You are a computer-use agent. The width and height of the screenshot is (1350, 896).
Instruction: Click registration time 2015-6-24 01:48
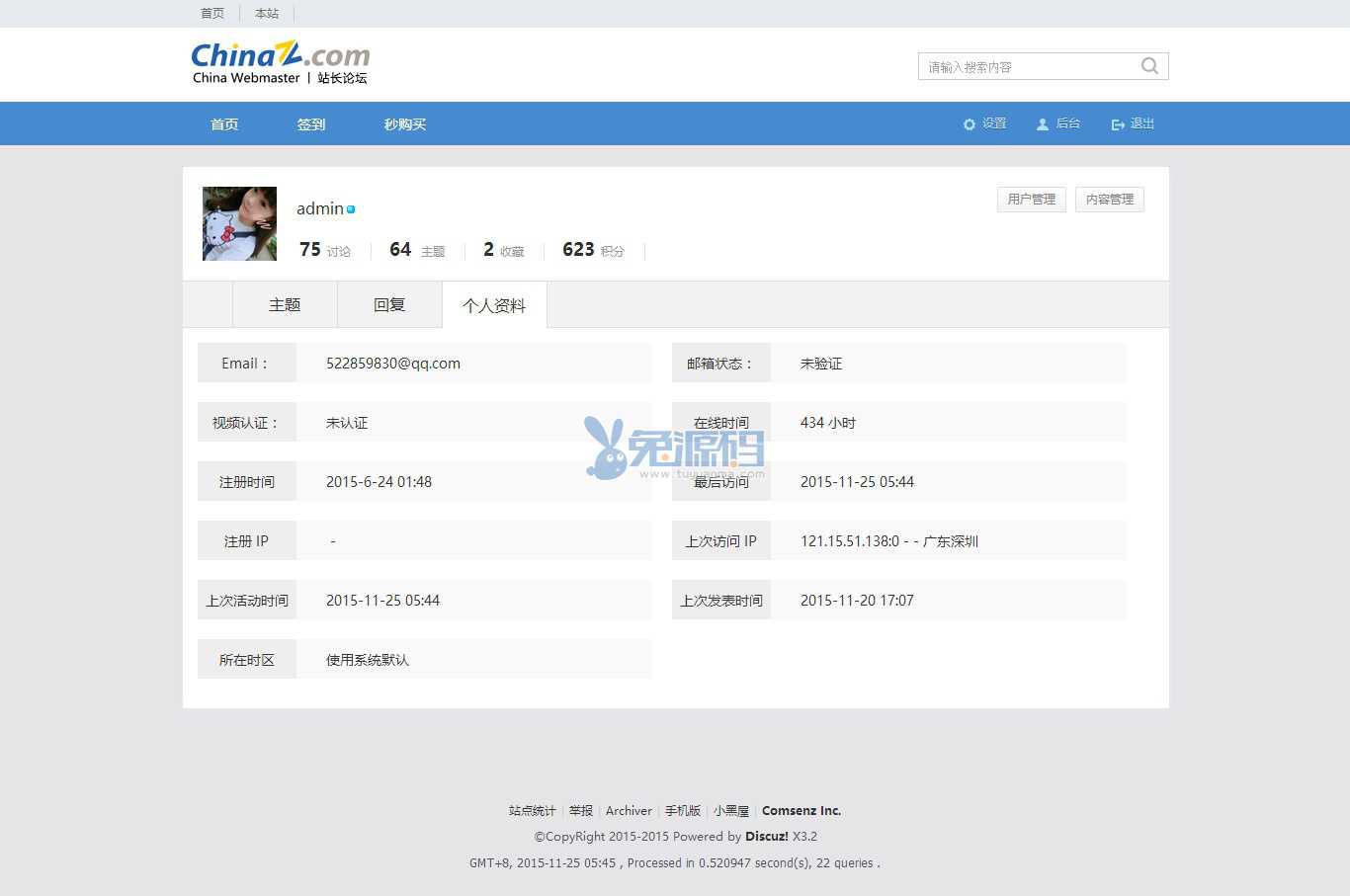pyautogui.click(x=379, y=482)
